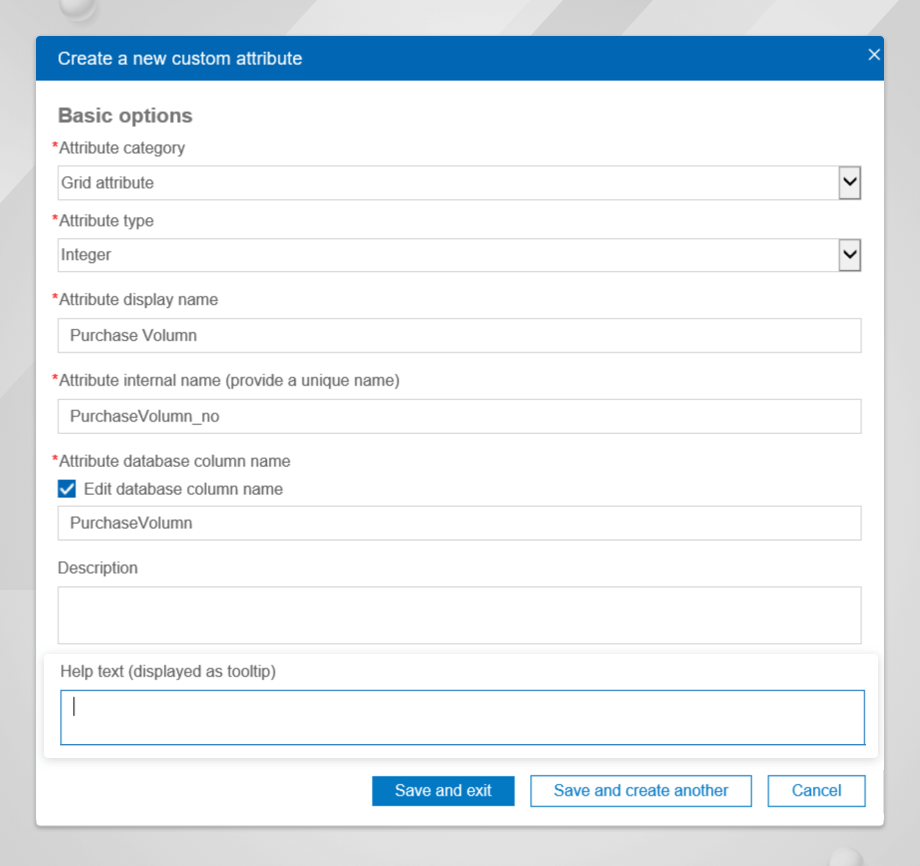Image resolution: width=920 pixels, height=866 pixels.
Task: Open the Attribute type combo box showing Integer
Action: tap(446, 255)
